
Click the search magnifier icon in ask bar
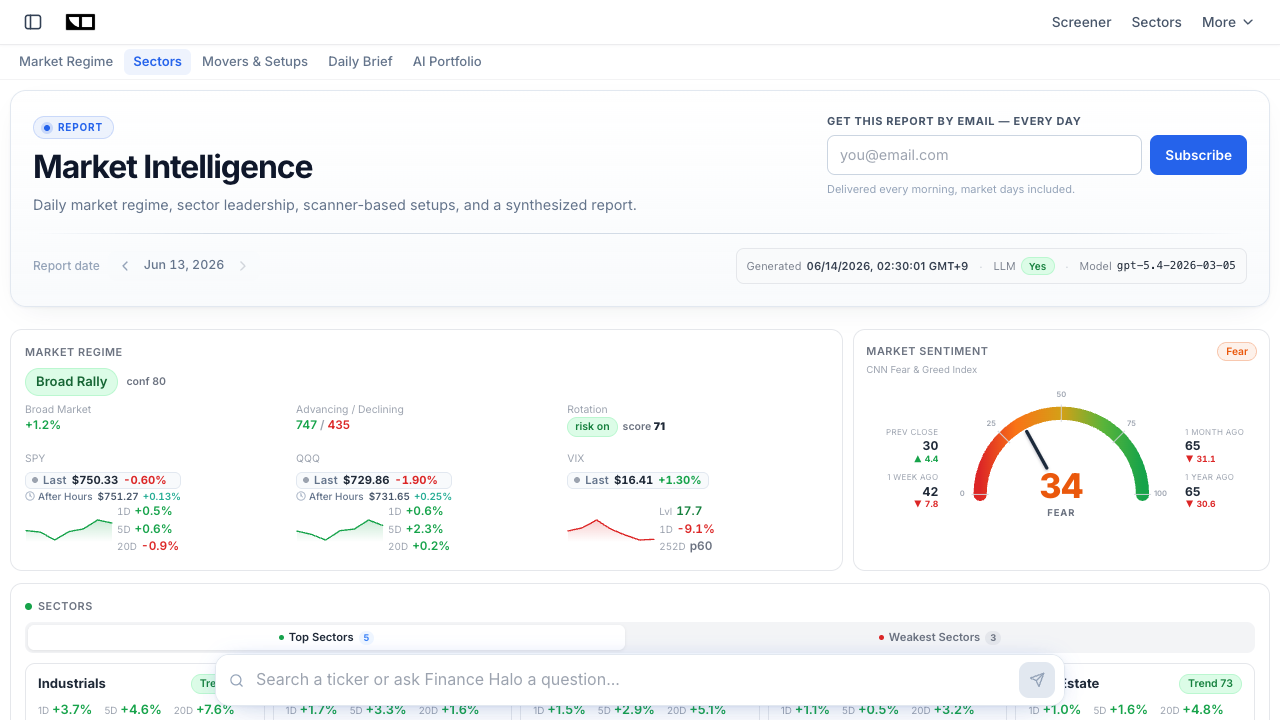click(237, 680)
